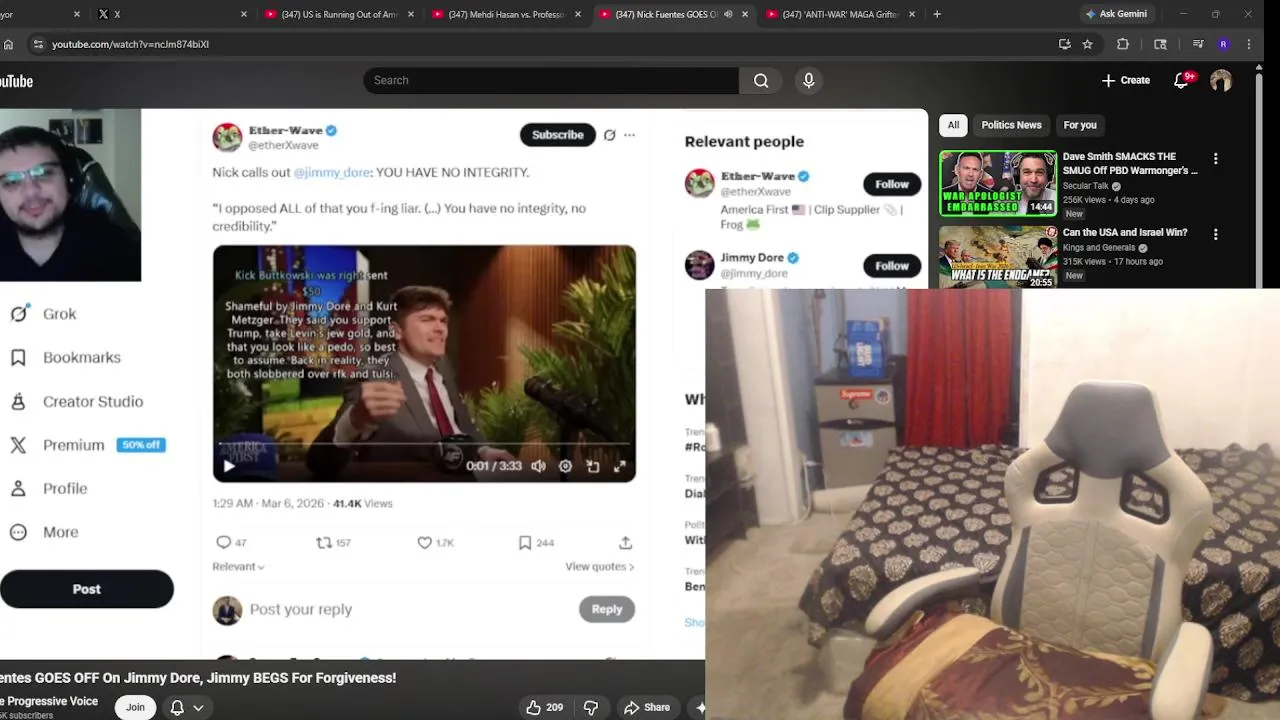
Task: Open YouTube account avatar menu
Action: (1221, 81)
